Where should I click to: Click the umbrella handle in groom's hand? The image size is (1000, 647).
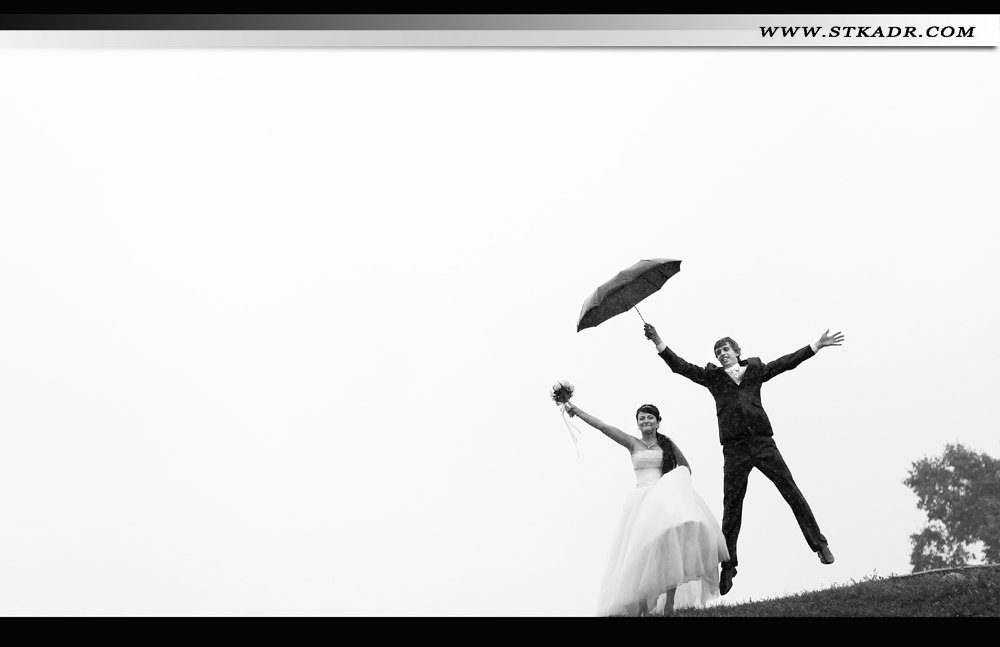650,330
